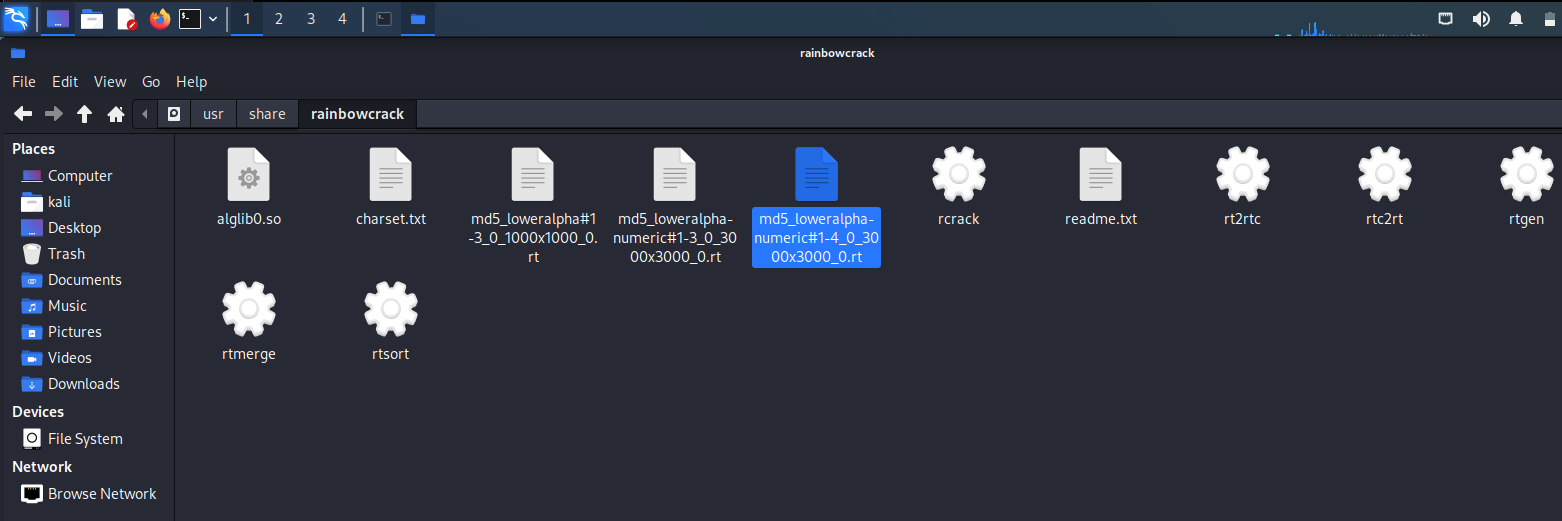Open the text editor panel launcher
1562x521 pixels.
pos(126,19)
